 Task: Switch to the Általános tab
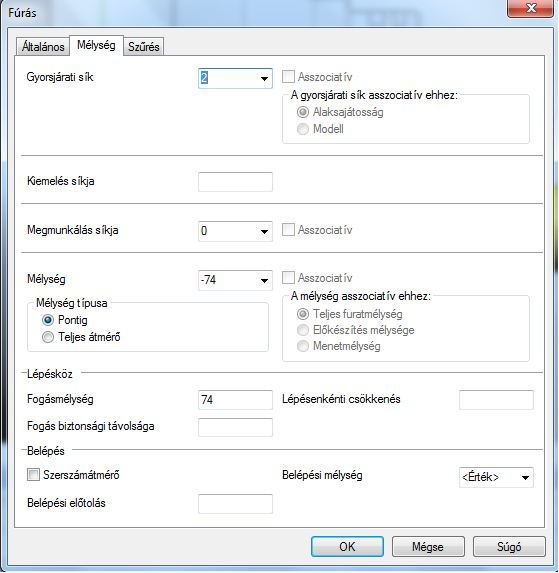pos(43,47)
